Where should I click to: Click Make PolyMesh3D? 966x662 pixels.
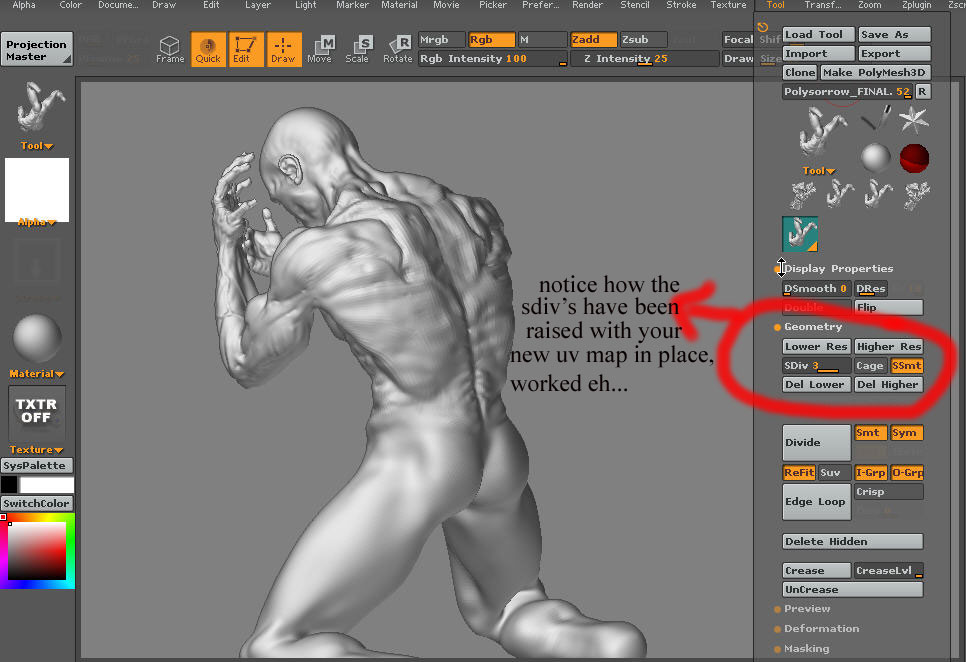click(874, 73)
